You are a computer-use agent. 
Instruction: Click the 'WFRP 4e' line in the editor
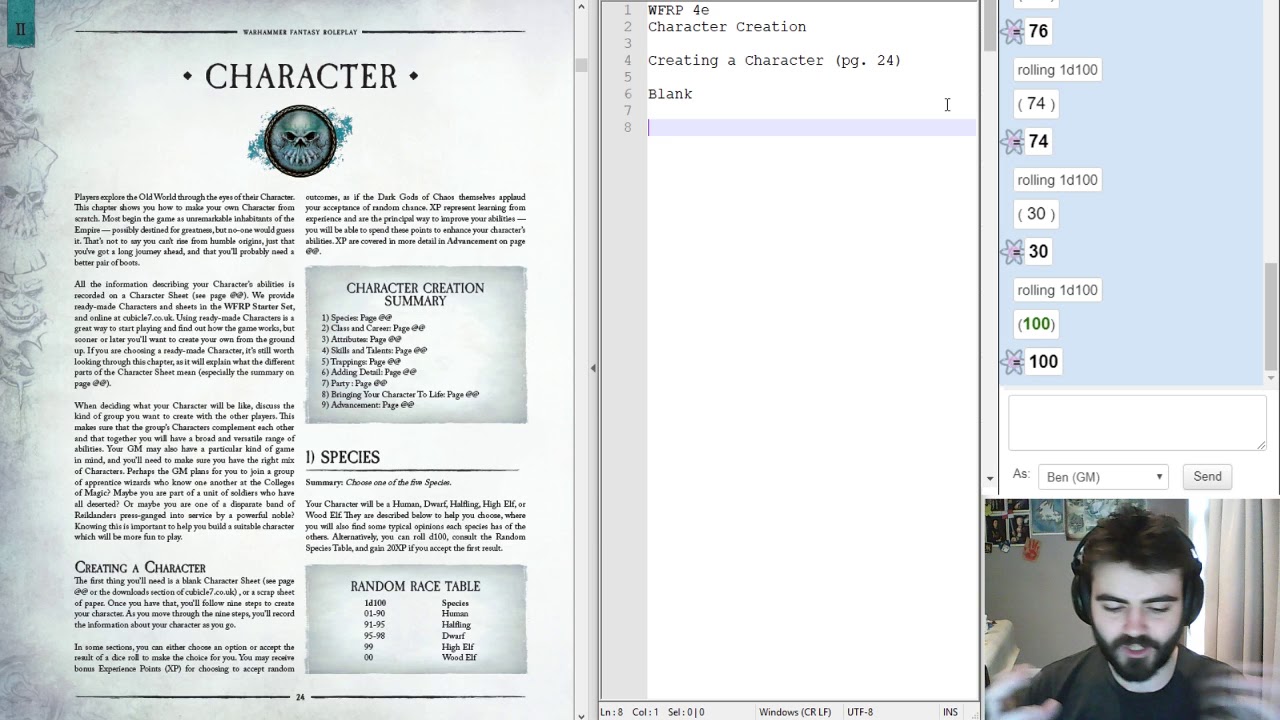(x=678, y=10)
